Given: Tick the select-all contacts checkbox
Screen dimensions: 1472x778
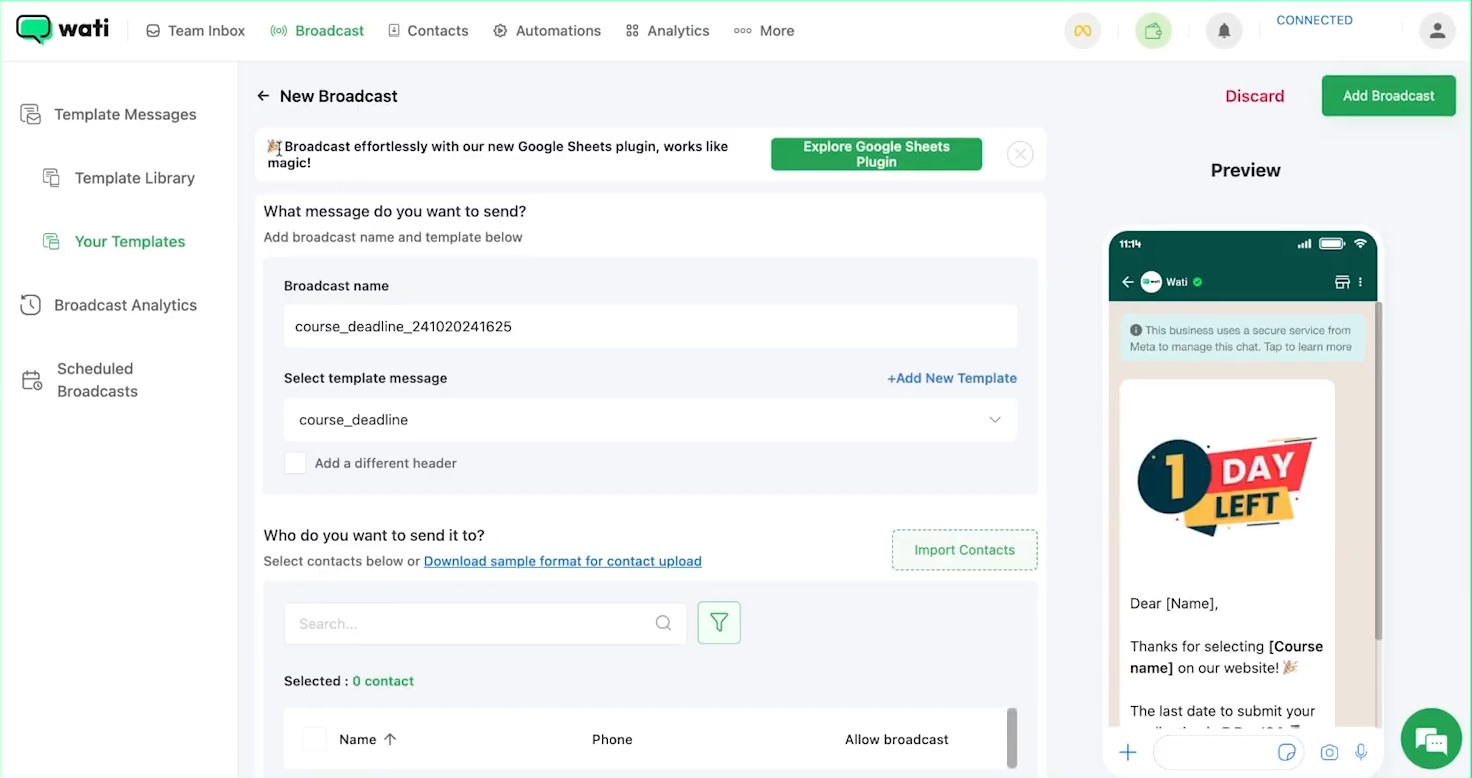Looking at the screenshot, I should [x=314, y=739].
